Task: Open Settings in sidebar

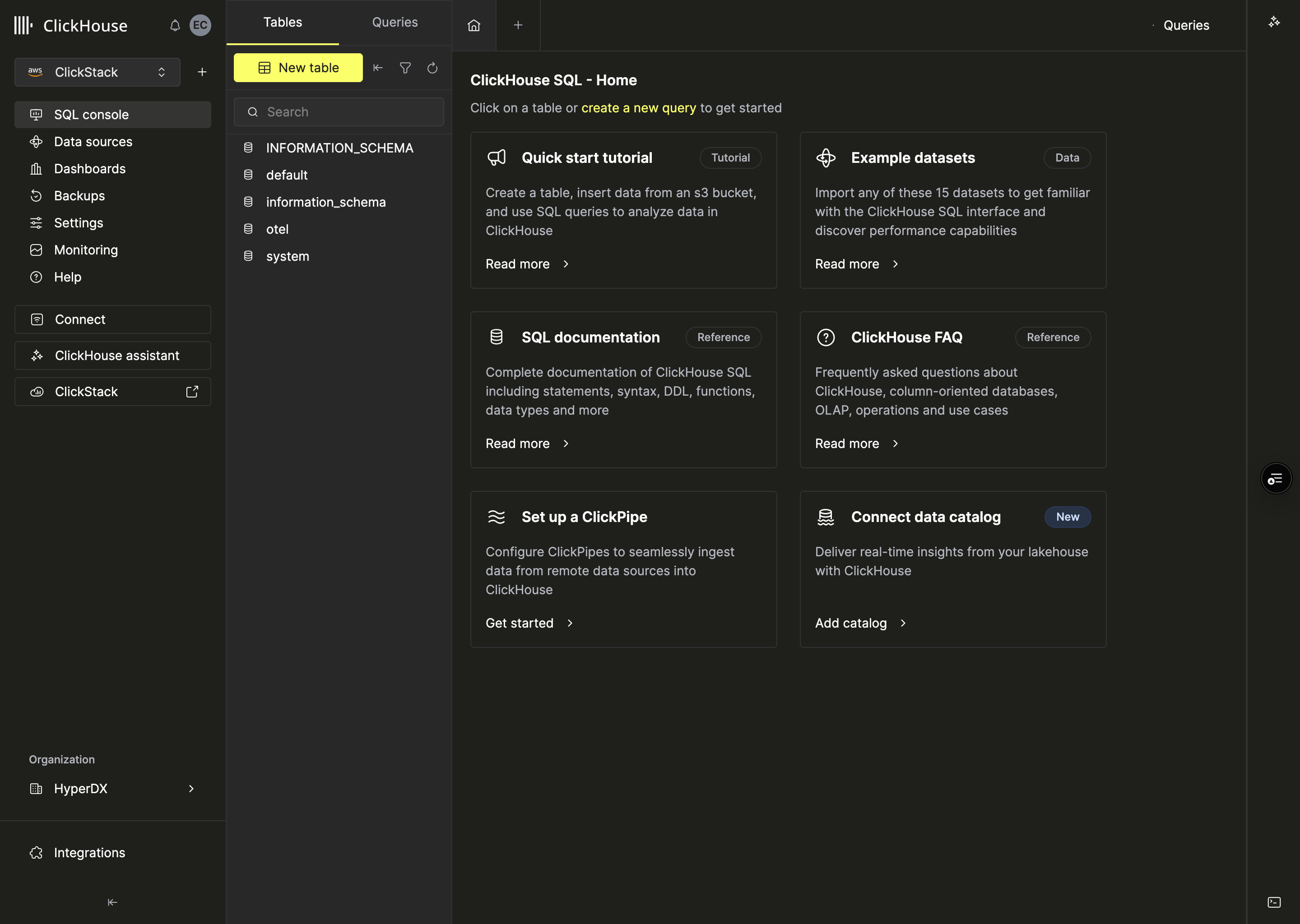Action: pos(113,223)
